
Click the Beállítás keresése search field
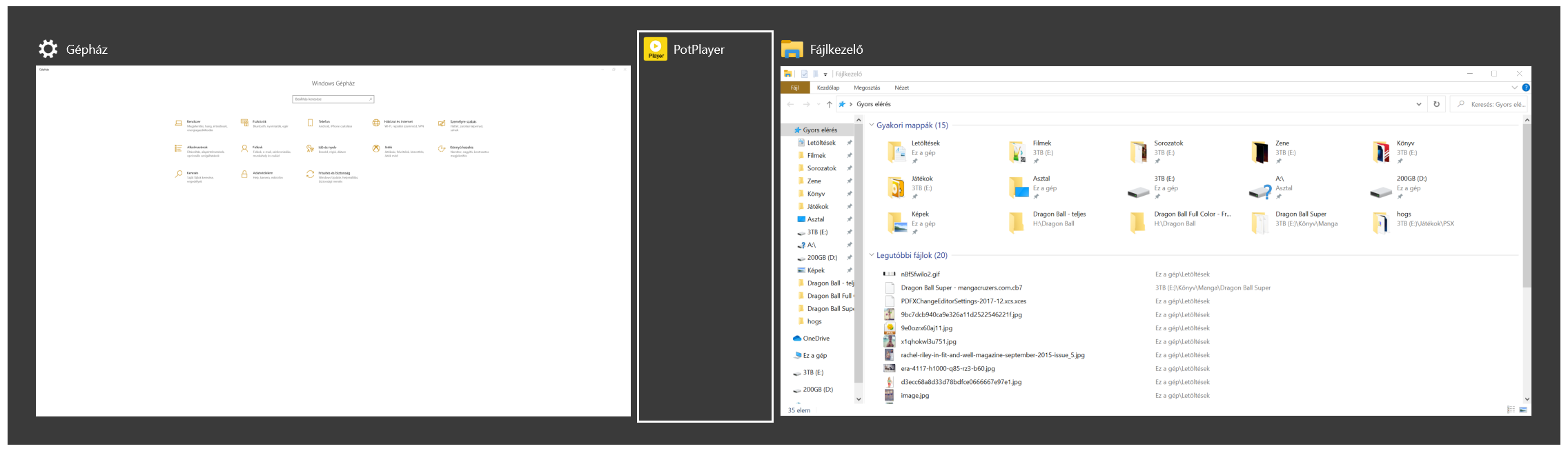point(333,99)
